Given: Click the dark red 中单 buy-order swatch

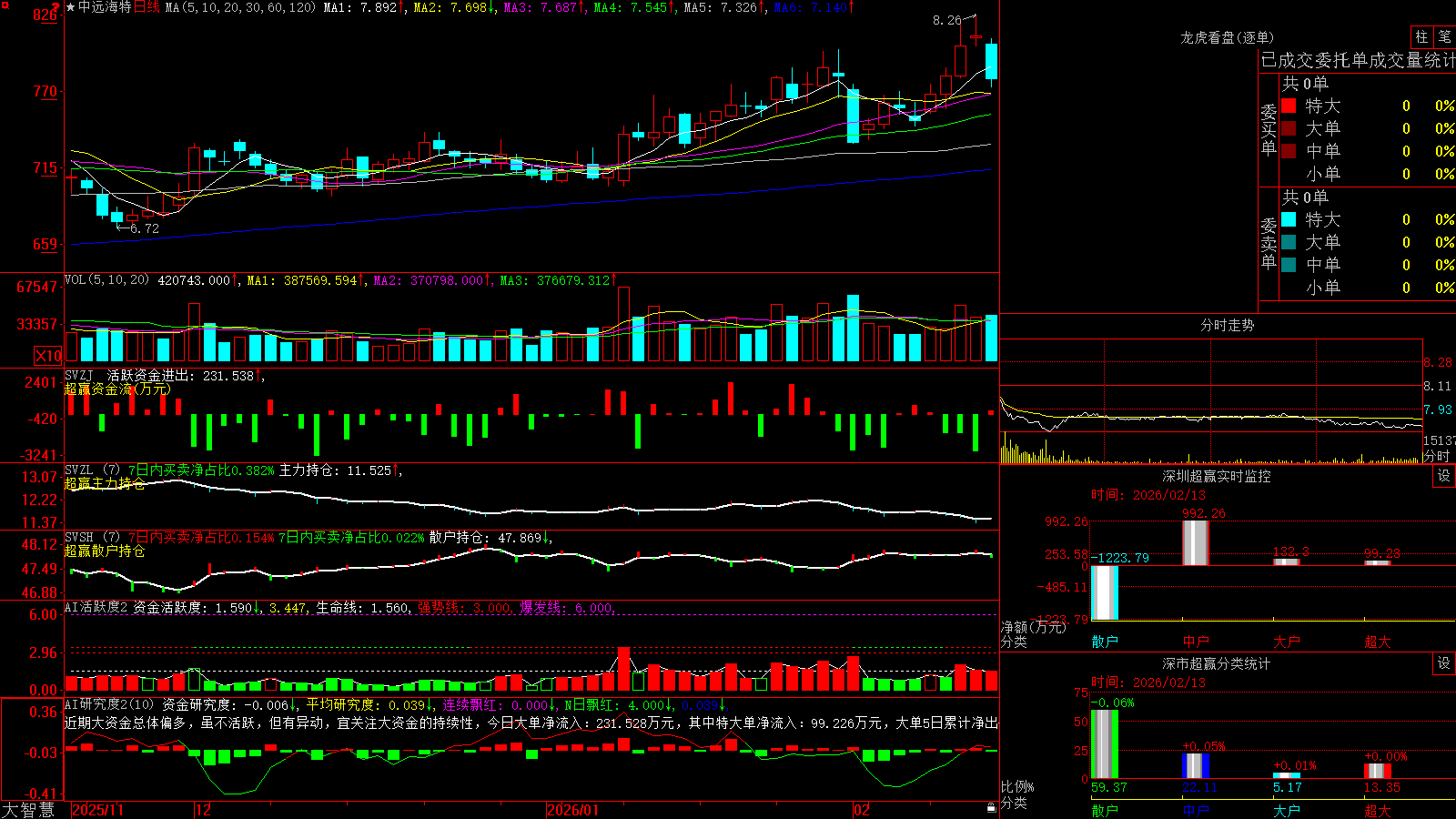Looking at the screenshot, I should 1289,151.
